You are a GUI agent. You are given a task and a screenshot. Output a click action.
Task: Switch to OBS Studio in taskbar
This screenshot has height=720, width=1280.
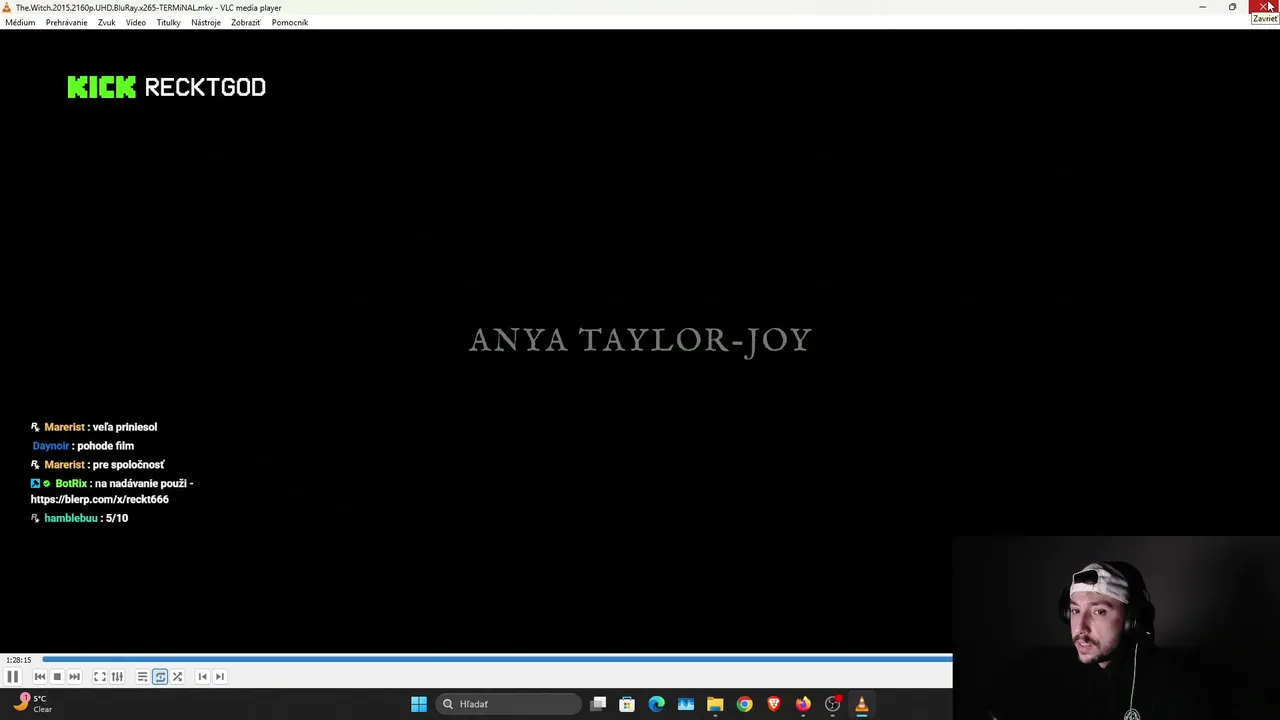(x=832, y=704)
